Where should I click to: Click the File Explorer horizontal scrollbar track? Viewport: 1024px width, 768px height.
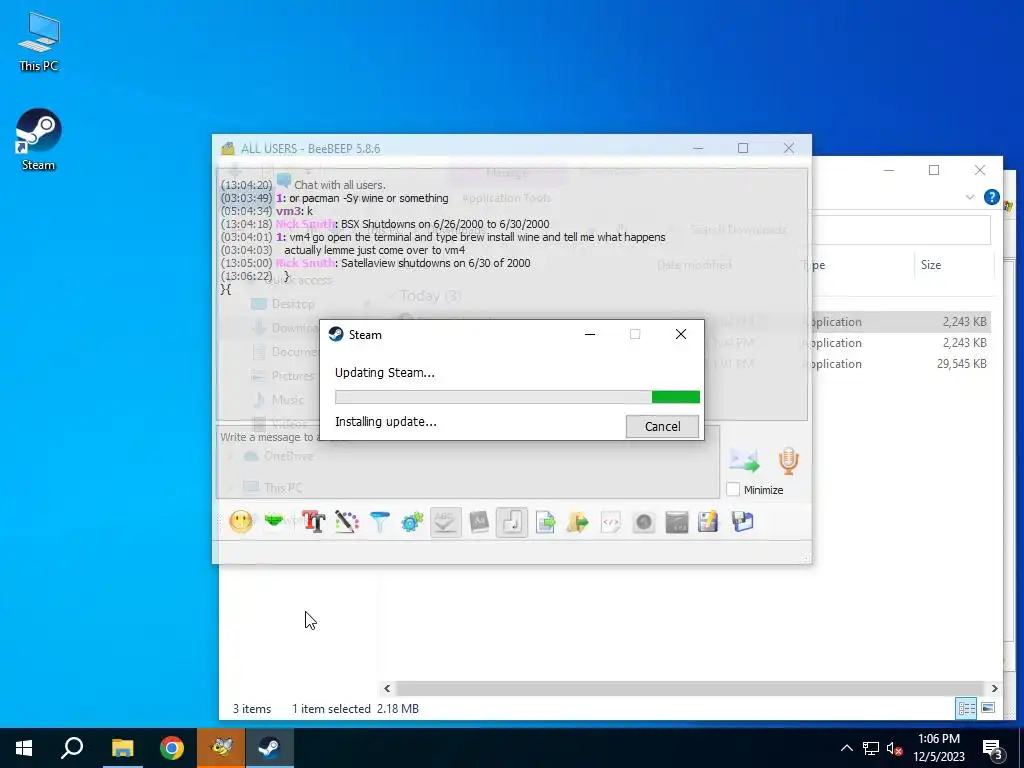[690, 688]
